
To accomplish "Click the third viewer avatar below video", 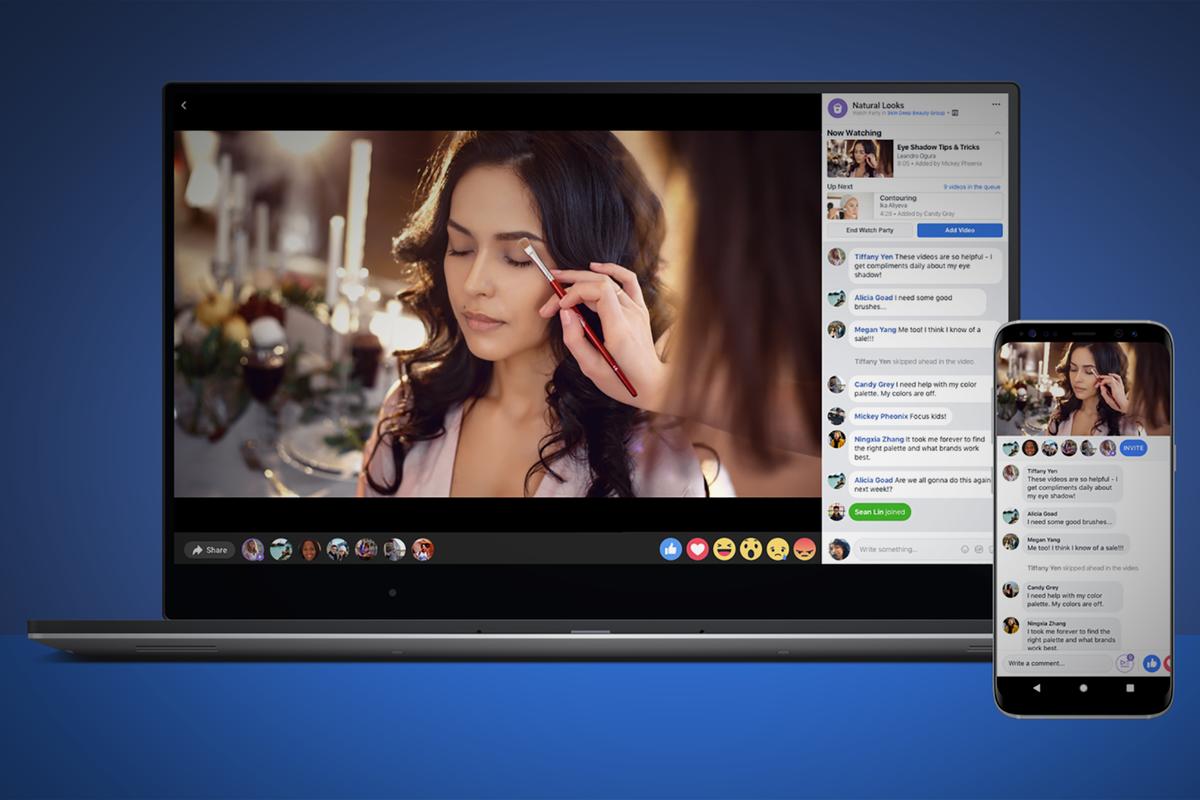I will pyautogui.click(x=310, y=549).
